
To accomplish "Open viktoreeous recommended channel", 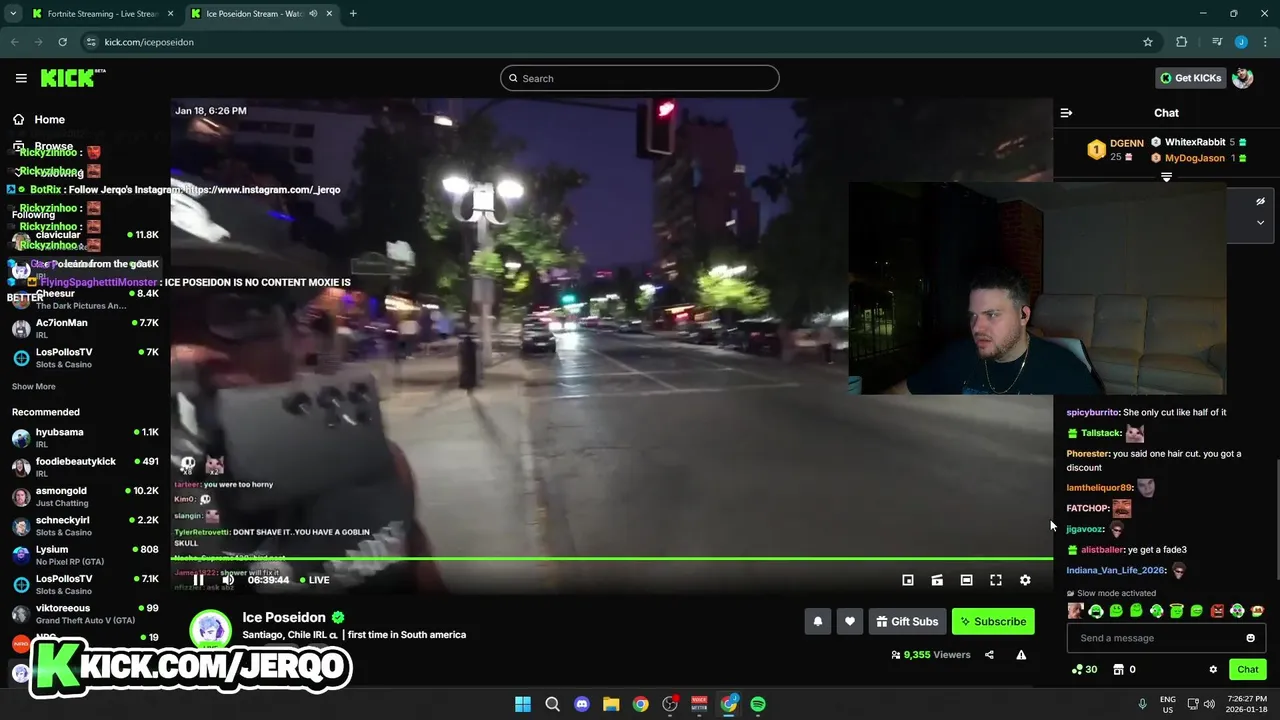I will [85, 614].
